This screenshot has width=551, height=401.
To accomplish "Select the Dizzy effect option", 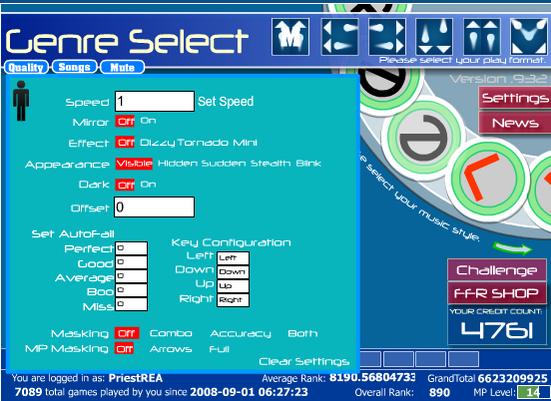I will (157, 143).
